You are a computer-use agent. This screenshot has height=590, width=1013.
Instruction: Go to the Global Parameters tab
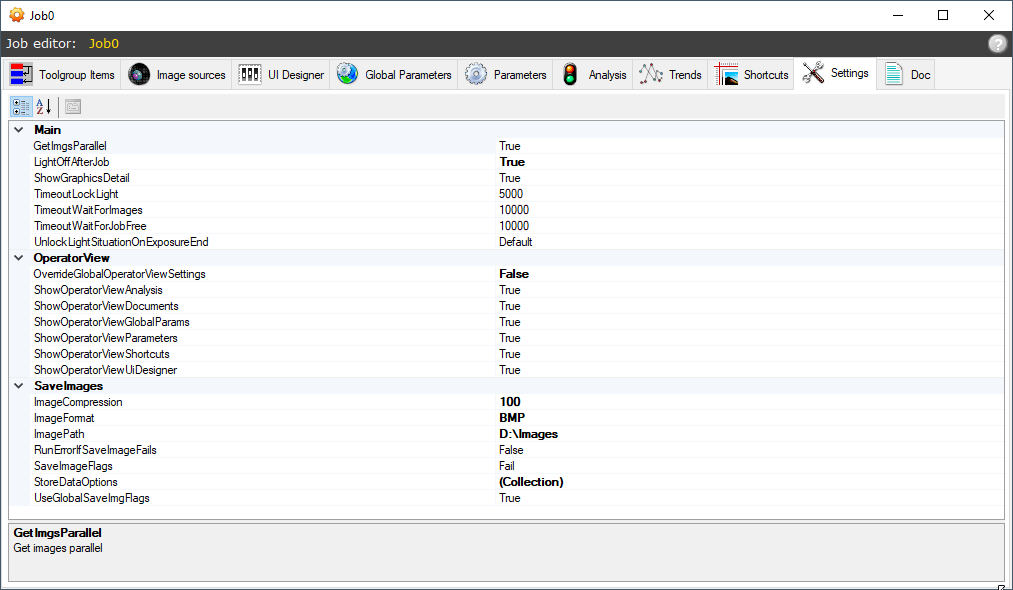pos(393,75)
